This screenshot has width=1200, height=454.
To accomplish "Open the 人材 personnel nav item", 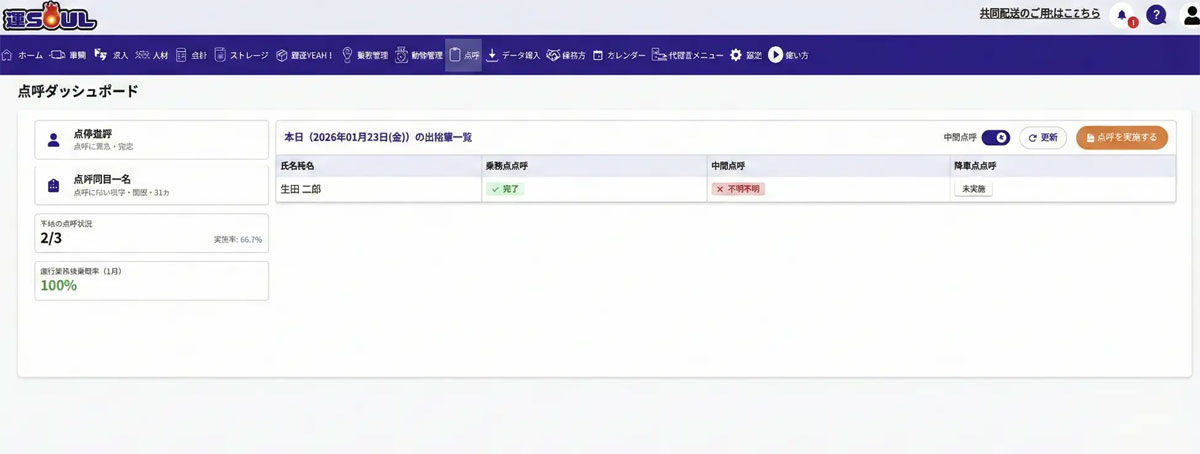I will click(152, 55).
